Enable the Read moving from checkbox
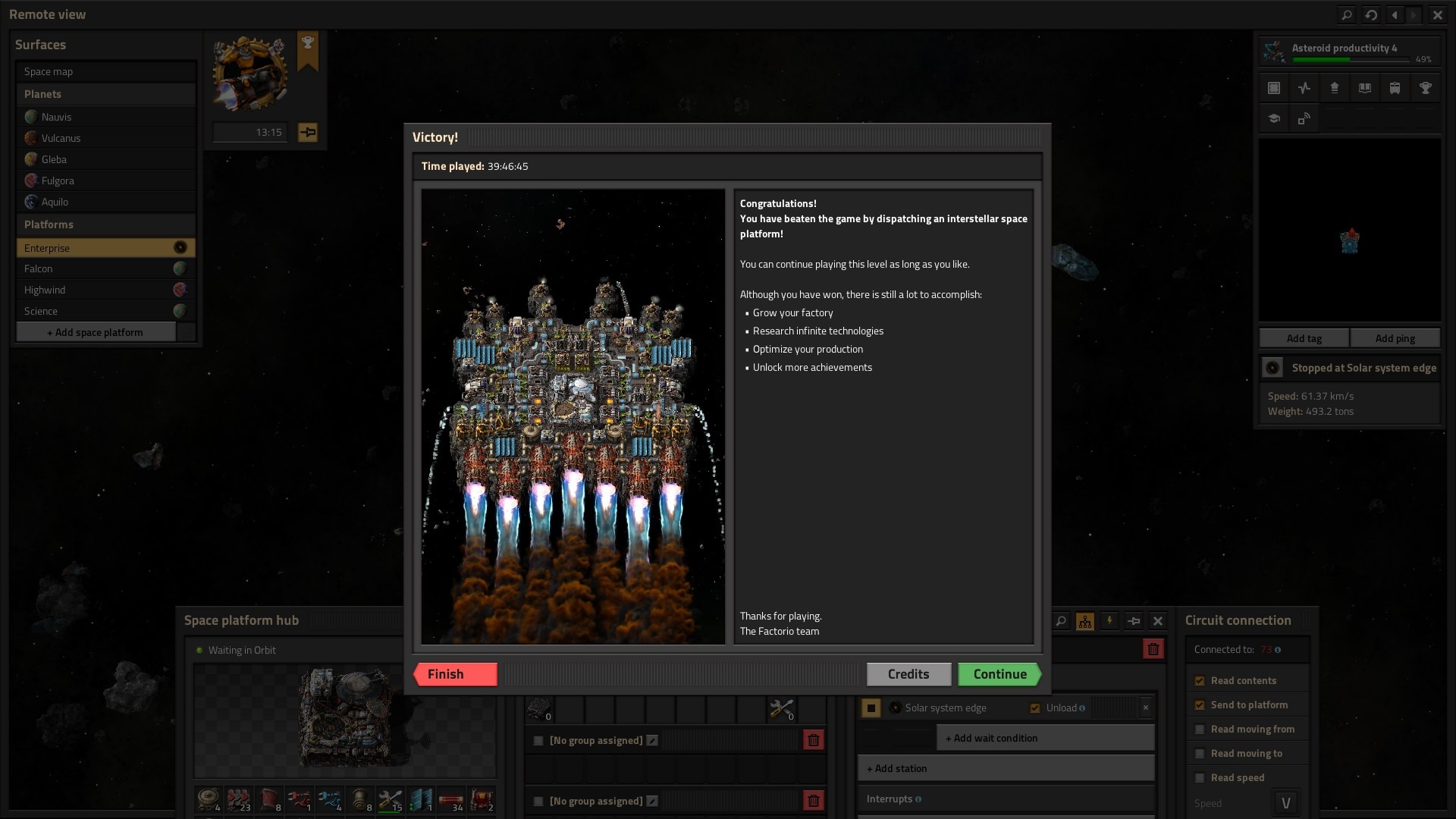The width and height of the screenshot is (1456, 819). [1200, 730]
